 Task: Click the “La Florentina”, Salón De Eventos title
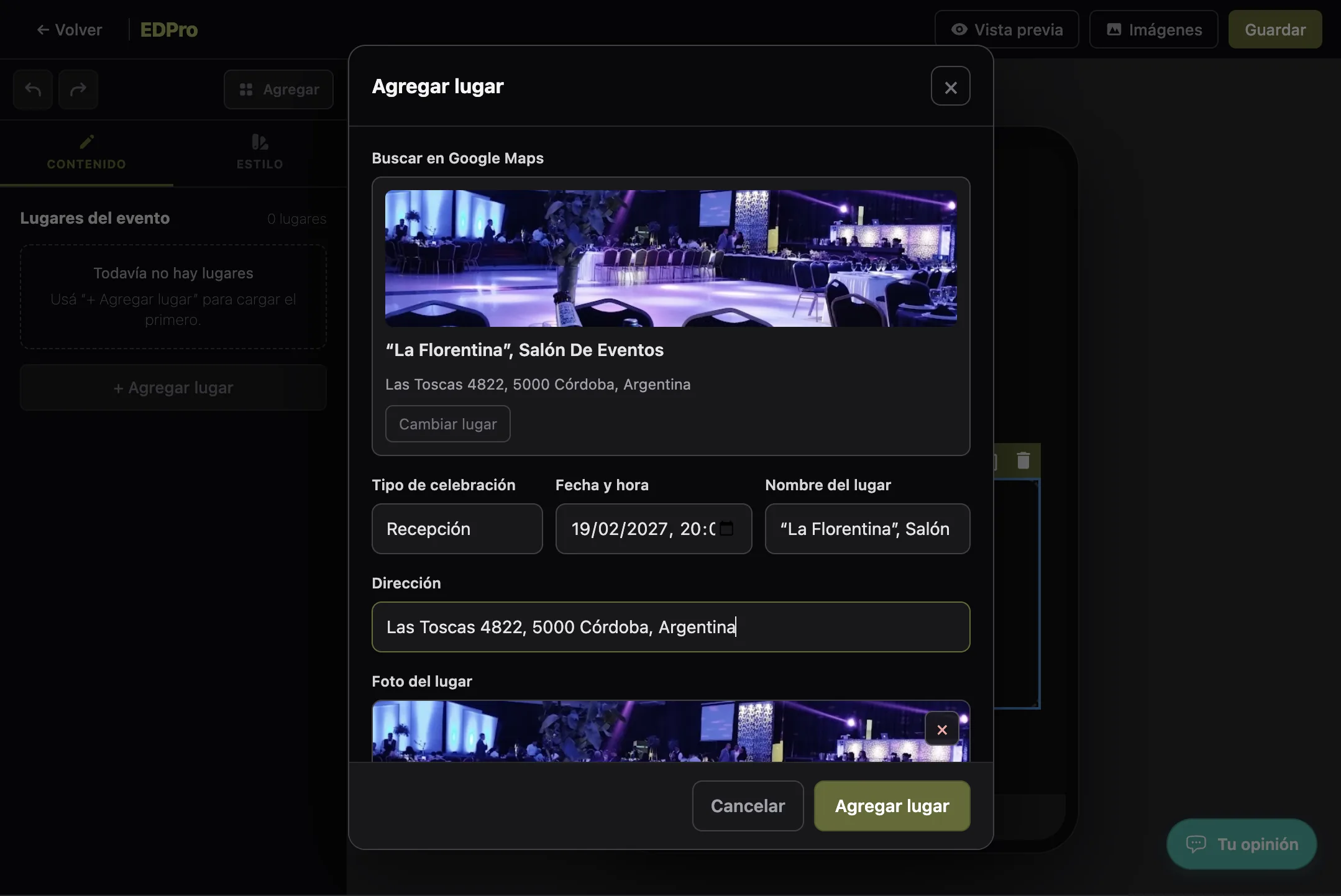[524, 350]
